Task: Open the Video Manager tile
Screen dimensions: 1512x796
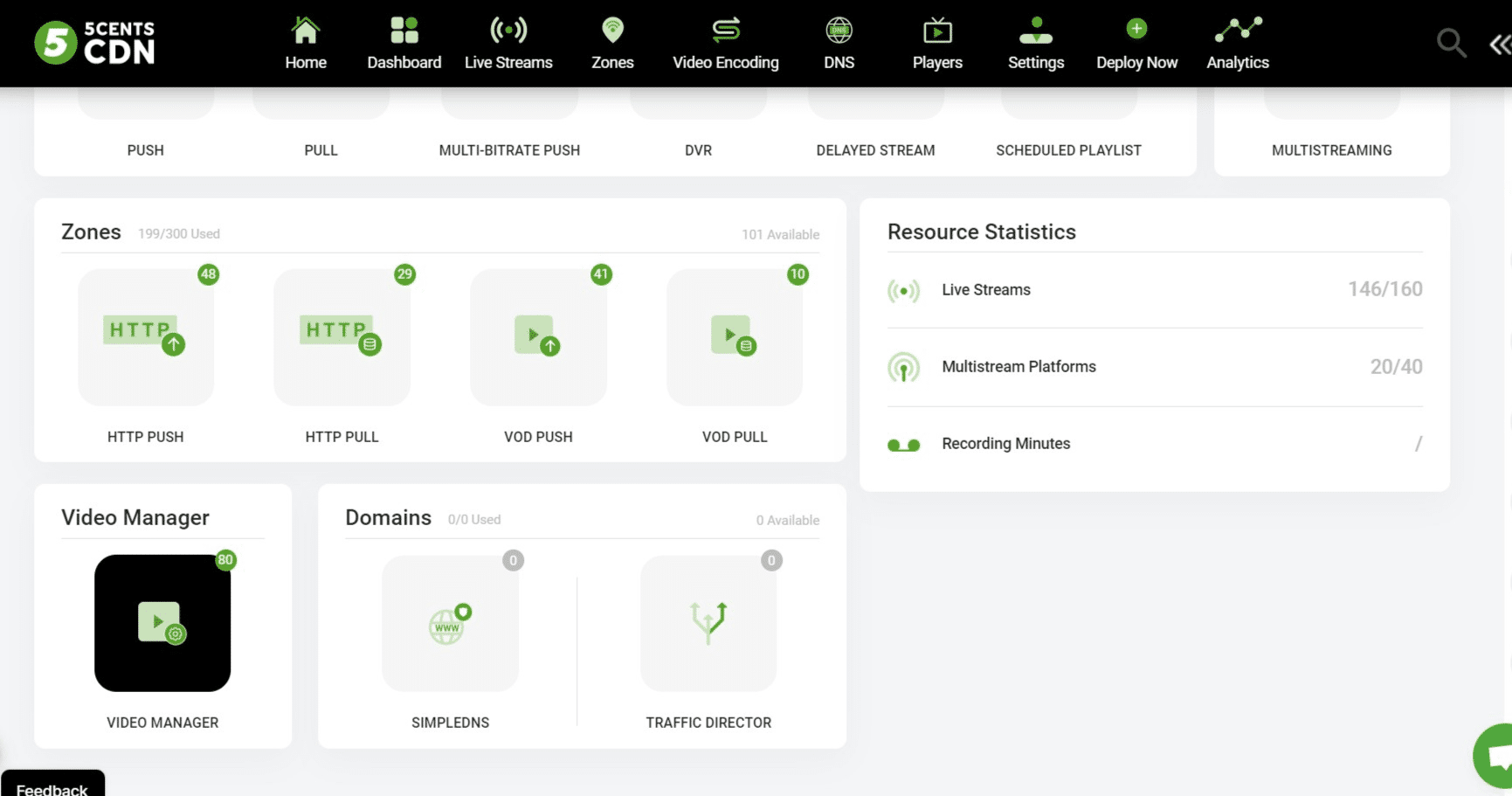Action: click(x=162, y=623)
